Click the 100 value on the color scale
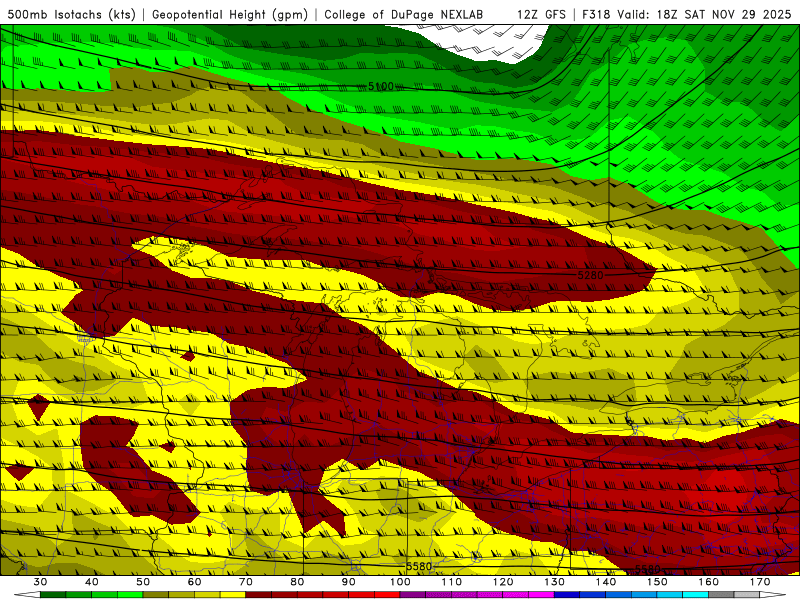The image size is (800, 600). 400,582
